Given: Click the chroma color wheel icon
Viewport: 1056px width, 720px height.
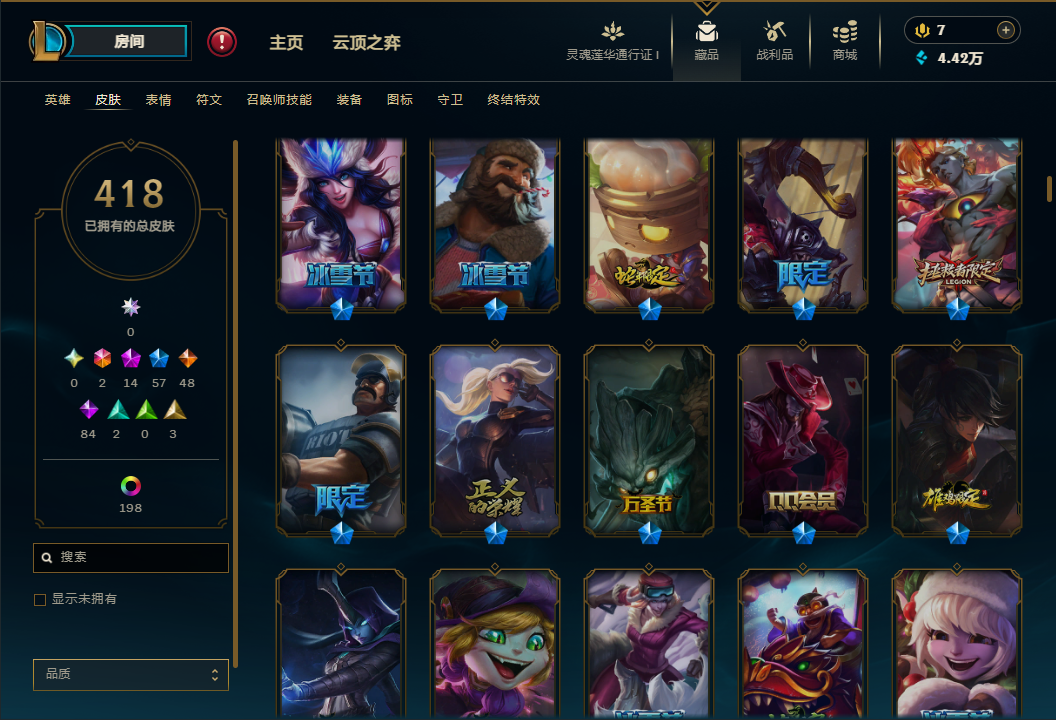Looking at the screenshot, I should (131, 486).
